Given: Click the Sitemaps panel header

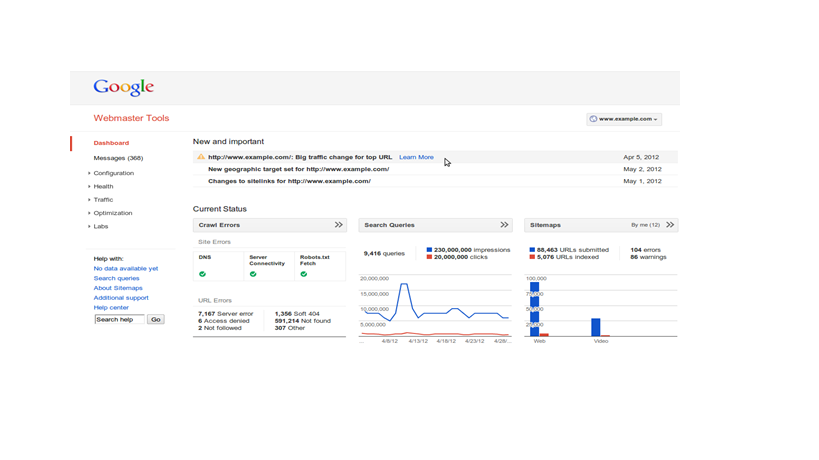Looking at the screenshot, I should (601, 225).
